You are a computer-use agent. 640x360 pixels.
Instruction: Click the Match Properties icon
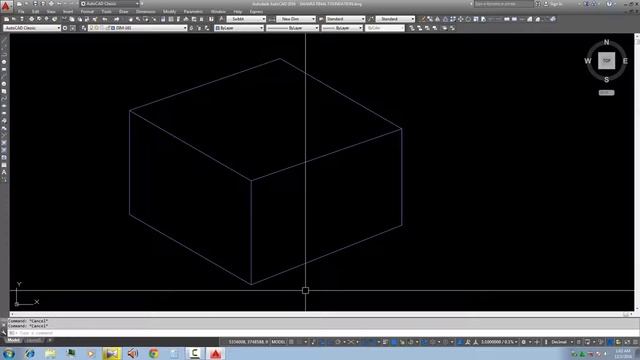[x=95, y=19]
